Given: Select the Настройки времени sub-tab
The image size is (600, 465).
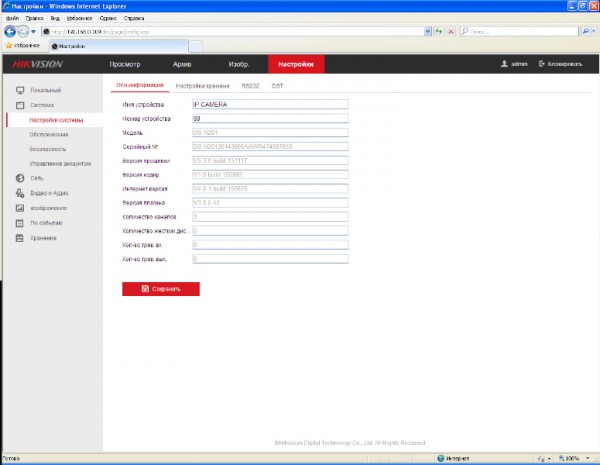Looking at the screenshot, I should pyautogui.click(x=202, y=86).
